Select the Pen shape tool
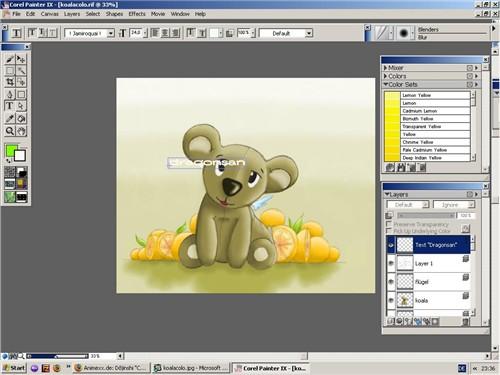Screen dimensions: 500x375 click(x=10, y=94)
